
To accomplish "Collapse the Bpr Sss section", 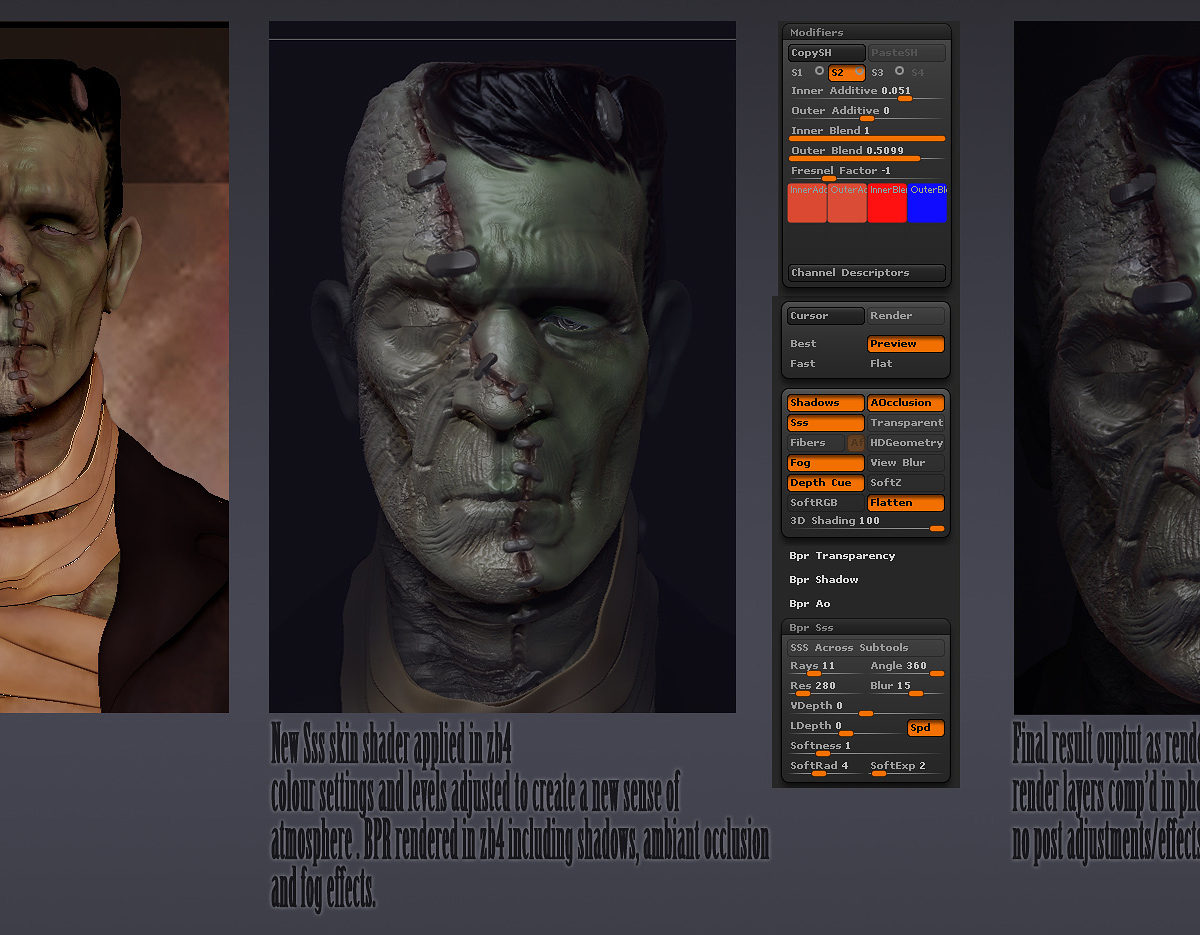I will pyautogui.click(x=866, y=628).
